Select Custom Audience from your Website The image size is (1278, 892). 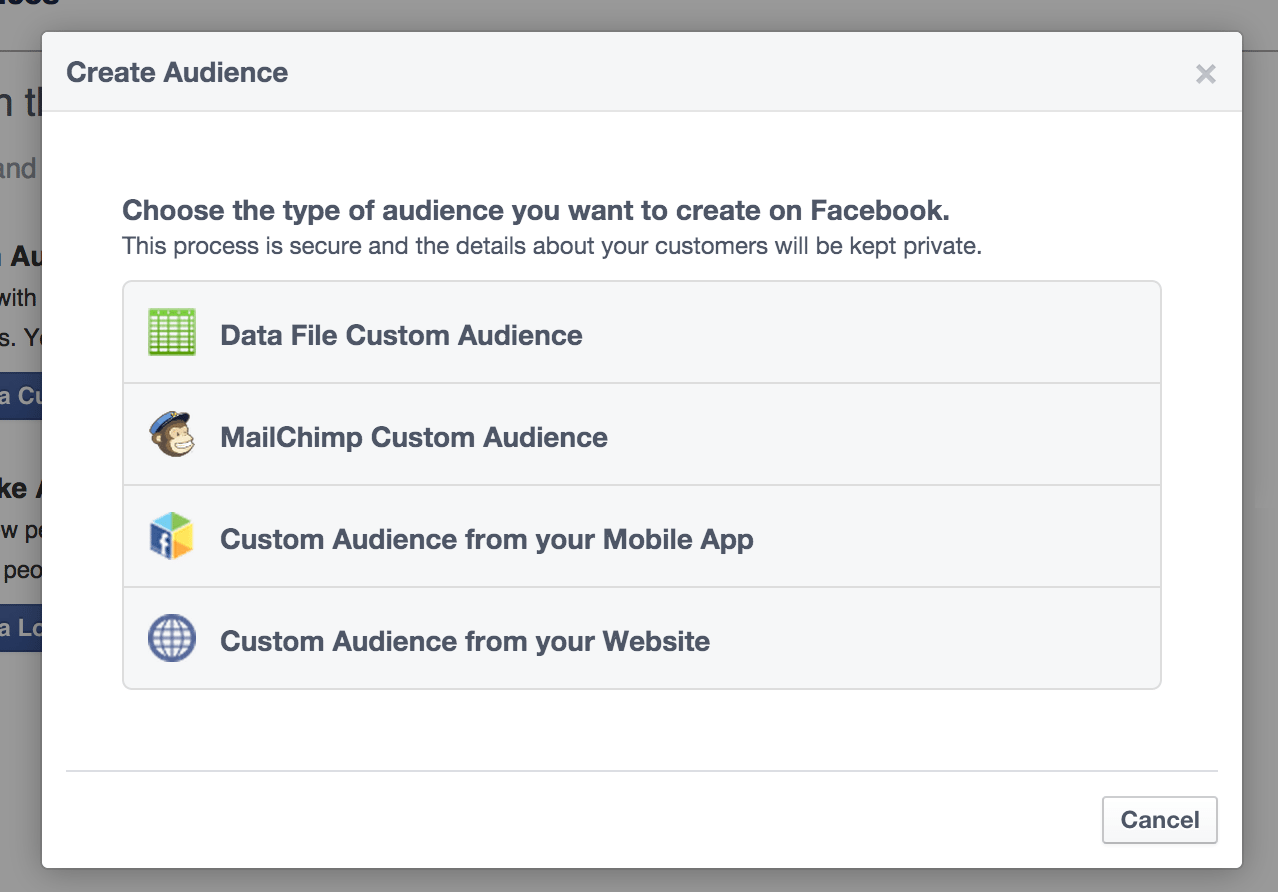coord(464,641)
